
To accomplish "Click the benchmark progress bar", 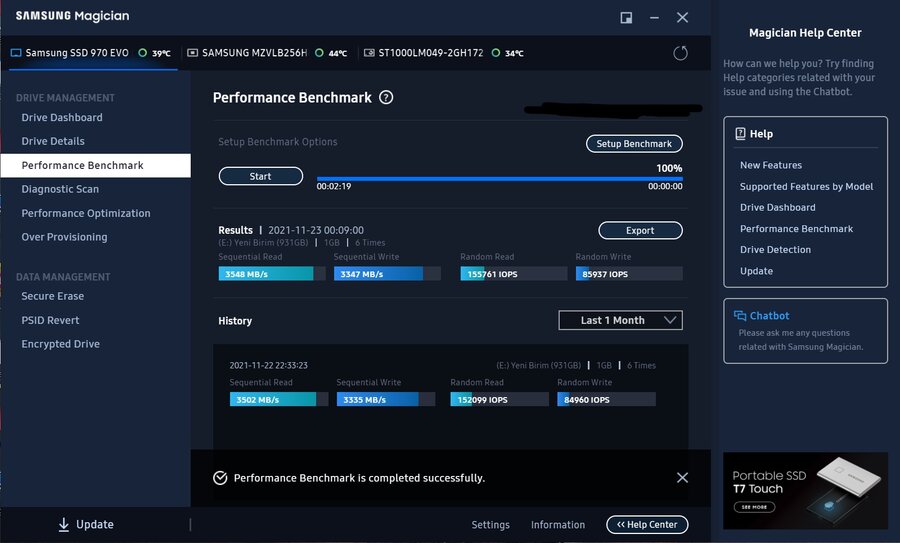I will point(499,179).
